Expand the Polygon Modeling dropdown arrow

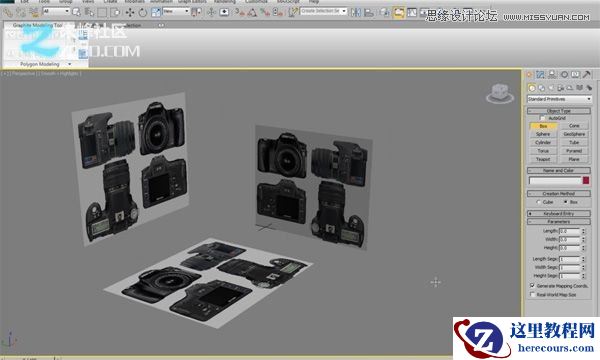tap(70, 64)
